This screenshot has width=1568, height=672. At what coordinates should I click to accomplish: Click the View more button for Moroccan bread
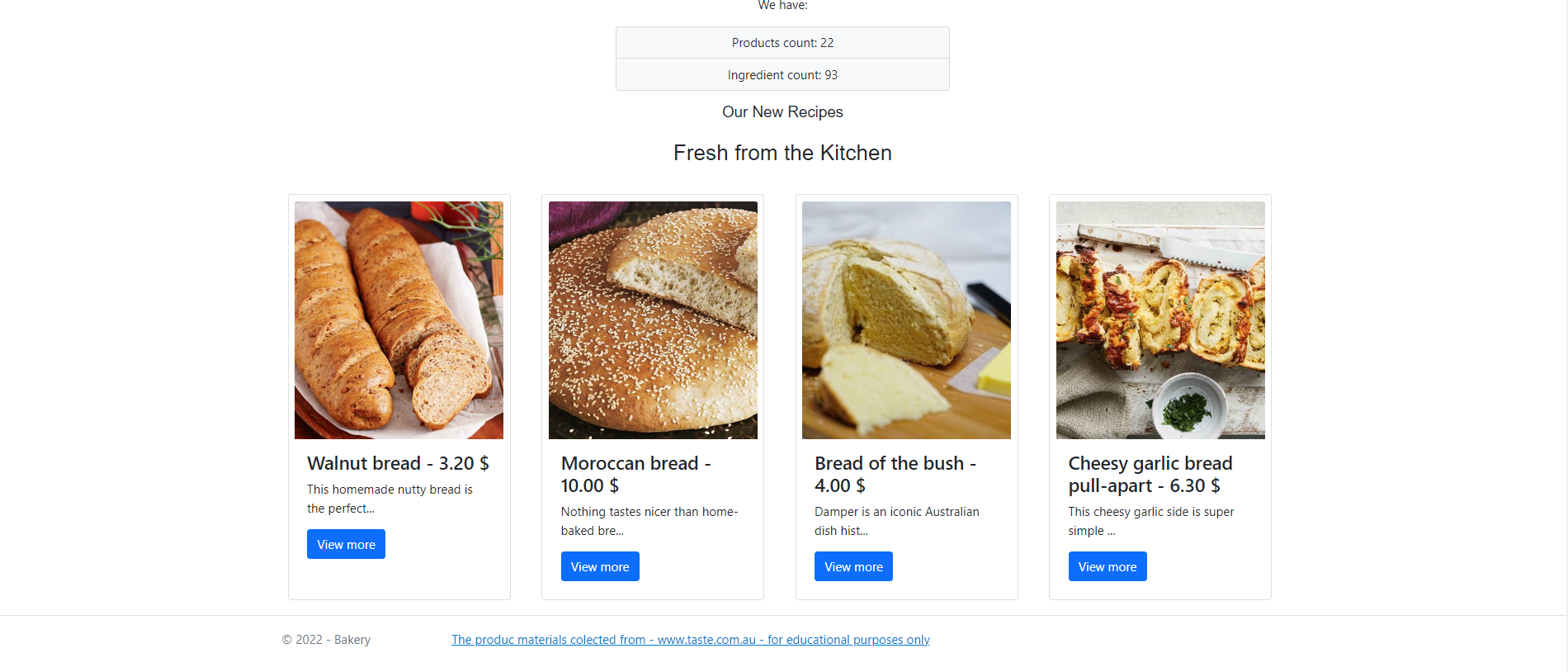tap(600, 566)
